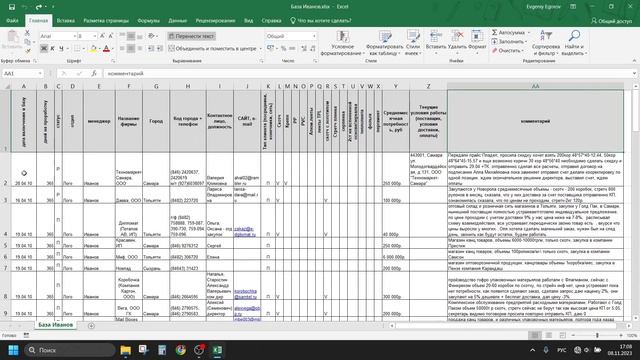This screenshot has width=640, height=360.
Task: Apply the red font color swatch
Action: (x=106, y=49)
